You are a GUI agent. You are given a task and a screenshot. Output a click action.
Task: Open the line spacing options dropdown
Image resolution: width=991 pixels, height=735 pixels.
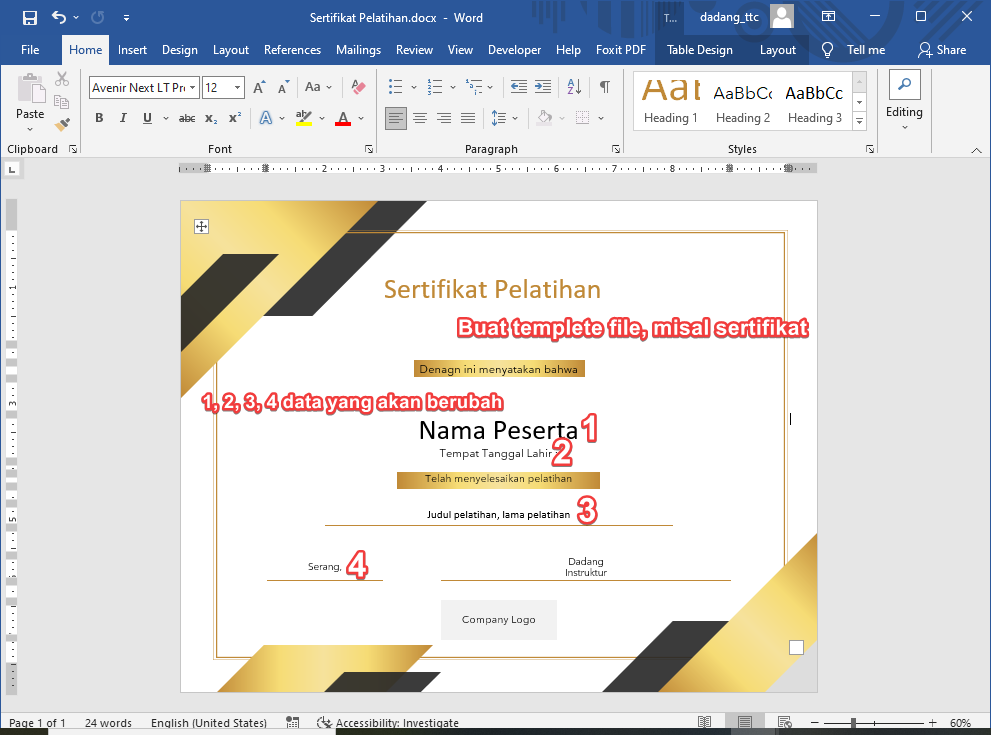(x=513, y=117)
